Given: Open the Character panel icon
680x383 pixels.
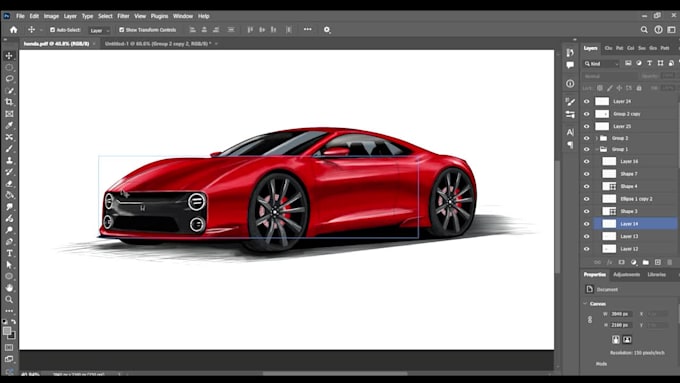Looking at the screenshot, I should (x=570, y=132).
